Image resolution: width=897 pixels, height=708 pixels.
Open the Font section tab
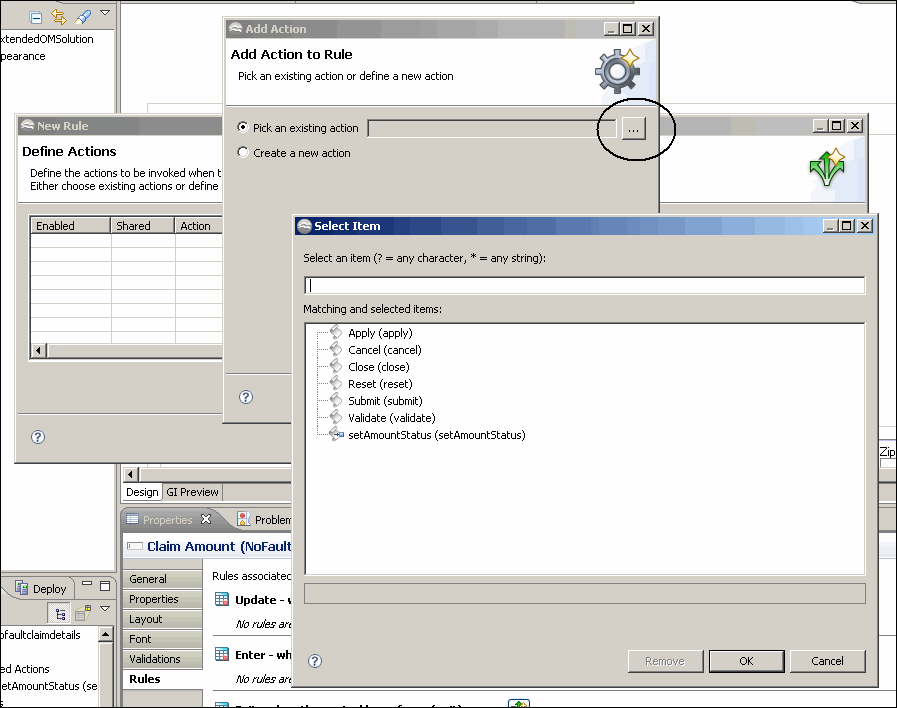tap(162, 639)
